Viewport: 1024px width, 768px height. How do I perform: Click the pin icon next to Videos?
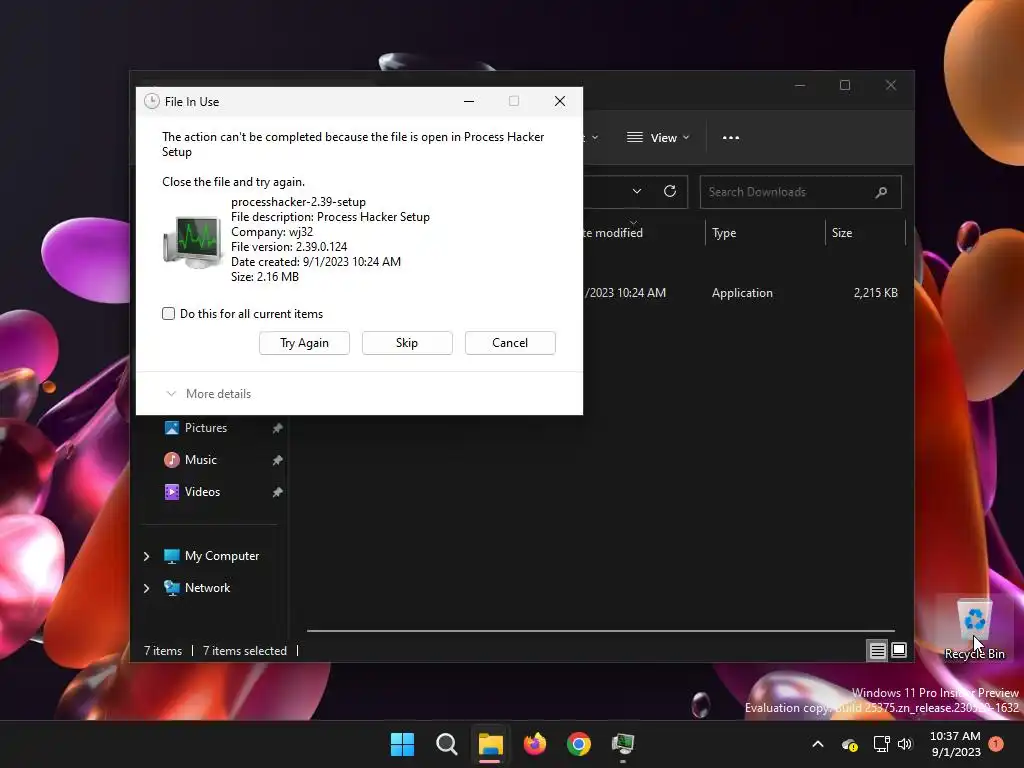[x=278, y=492]
